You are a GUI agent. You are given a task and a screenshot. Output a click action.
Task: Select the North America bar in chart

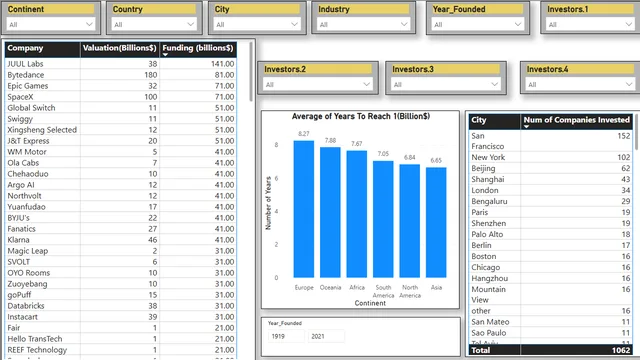pyautogui.click(x=410, y=221)
